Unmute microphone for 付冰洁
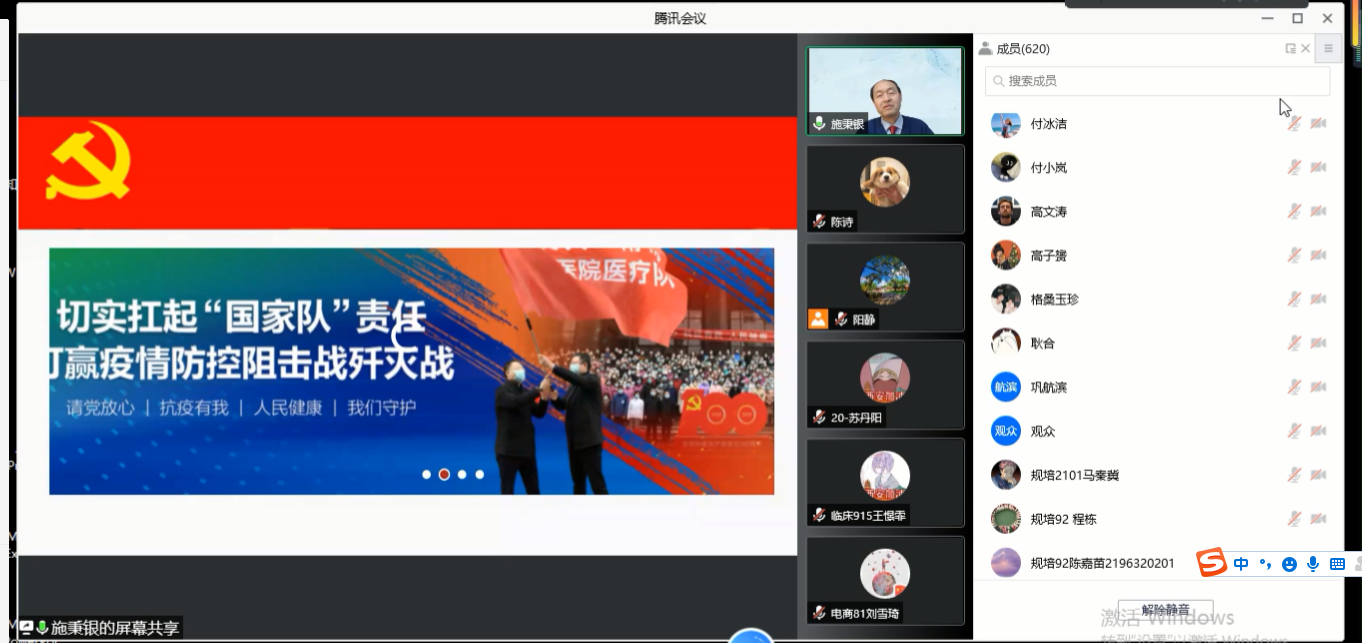Viewport: 1362px width, 643px height. click(x=1294, y=123)
